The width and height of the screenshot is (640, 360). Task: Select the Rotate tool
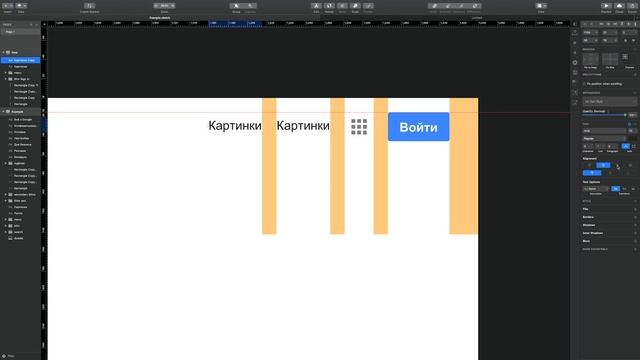(x=329, y=6)
